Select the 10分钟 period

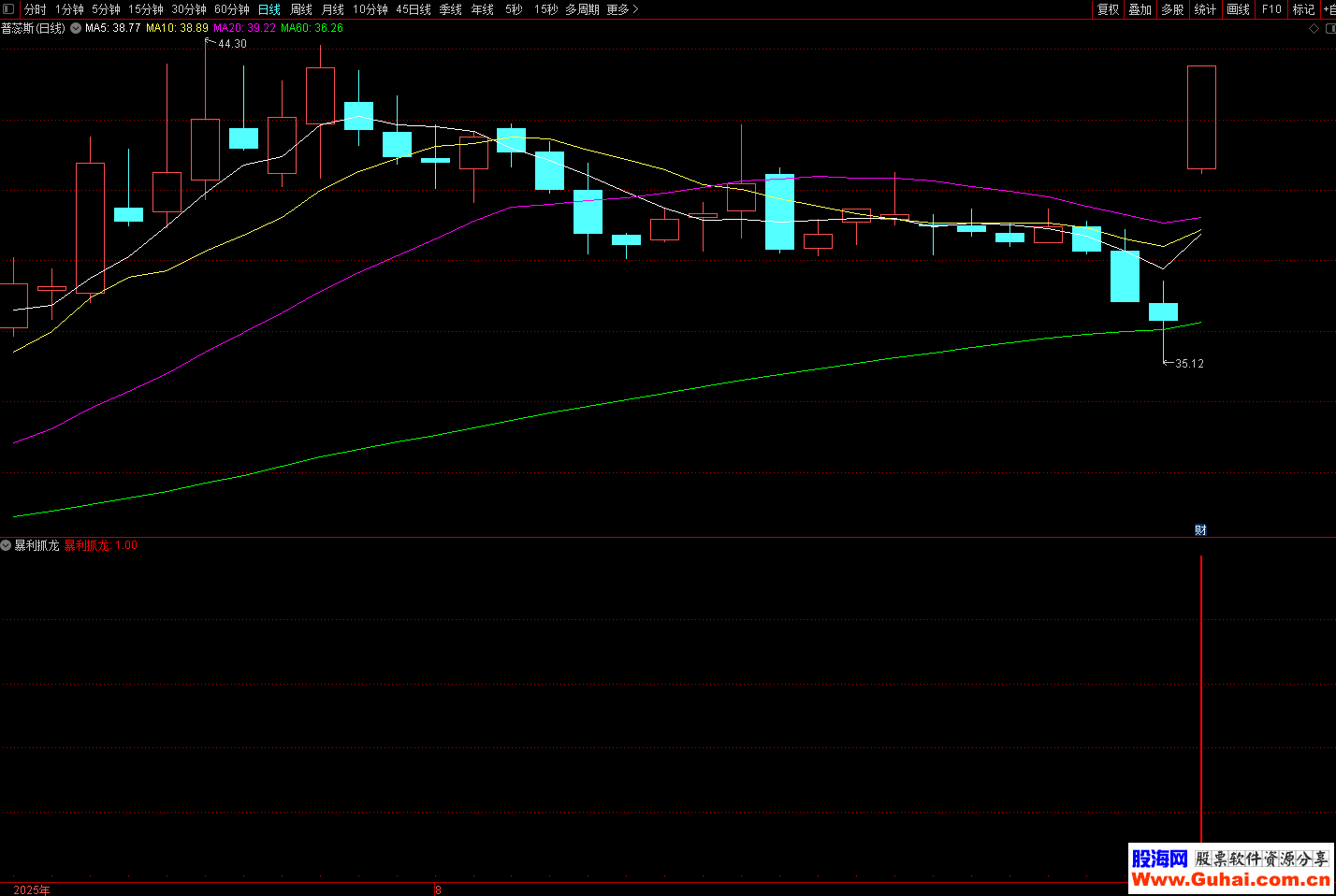tap(370, 9)
